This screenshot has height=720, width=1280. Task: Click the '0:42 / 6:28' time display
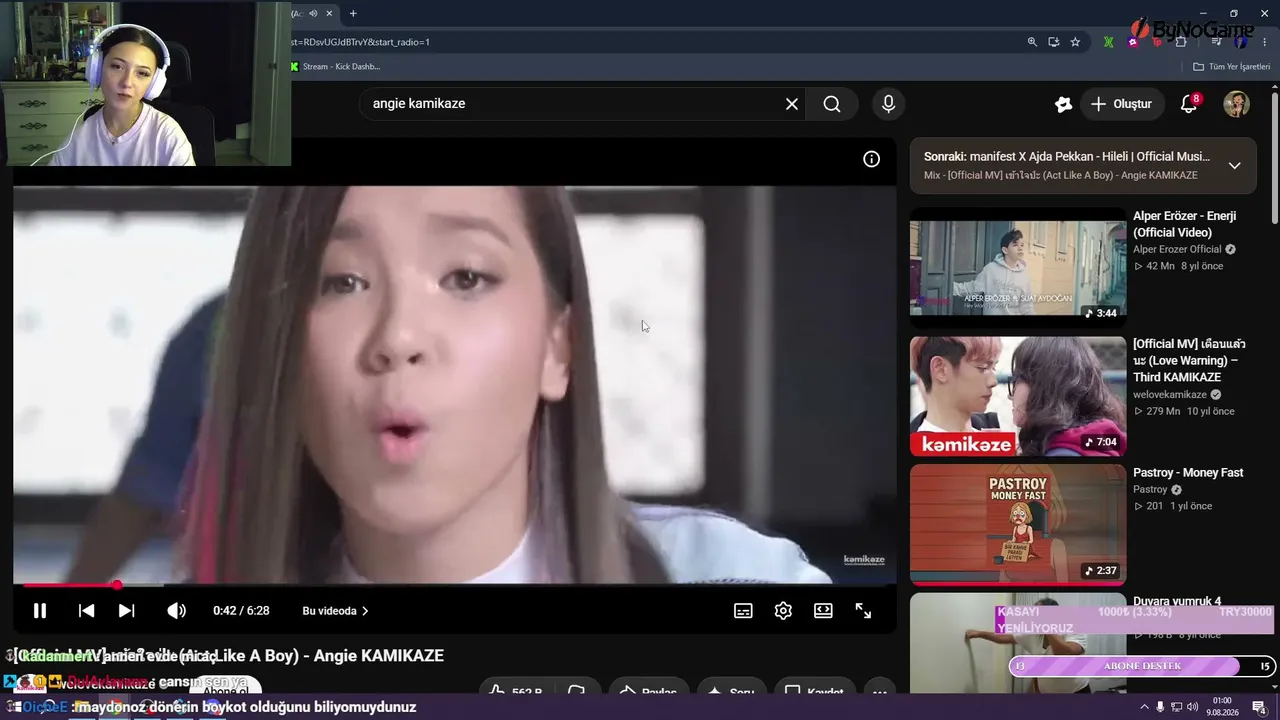point(241,611)
